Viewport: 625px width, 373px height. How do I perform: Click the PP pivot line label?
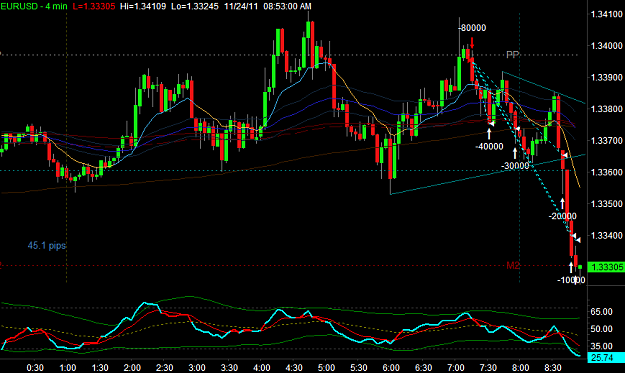click(513, 55)
